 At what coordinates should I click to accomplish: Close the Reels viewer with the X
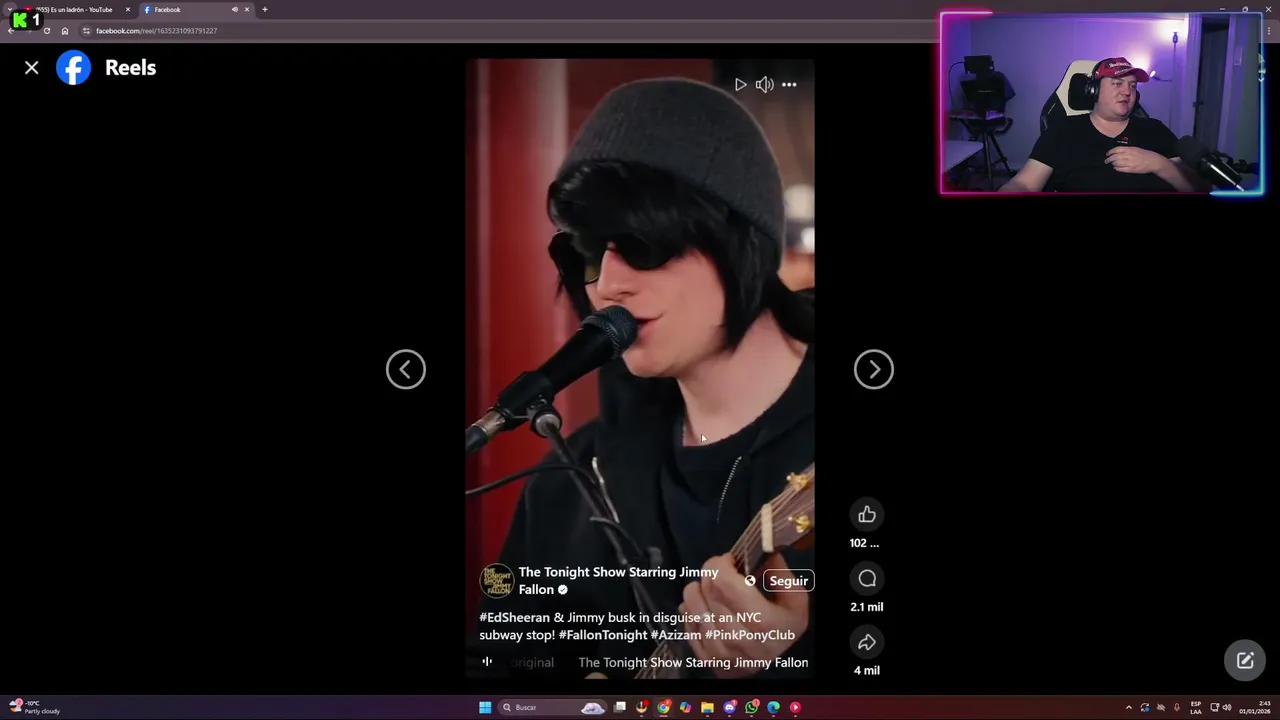32,68
